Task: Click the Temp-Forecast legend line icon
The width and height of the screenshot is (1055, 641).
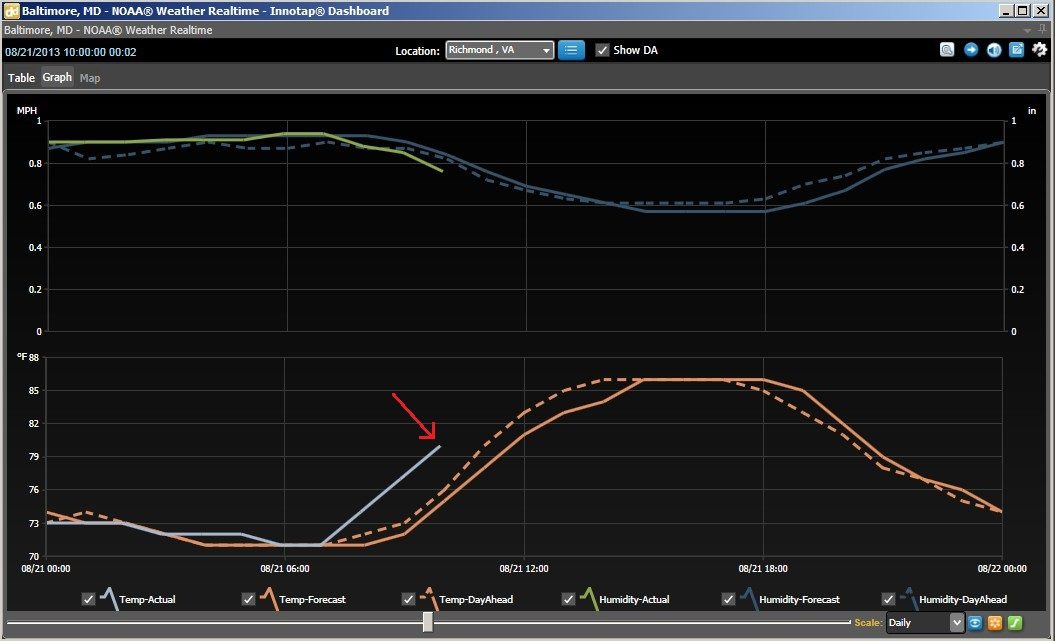Action: point(269,599)
